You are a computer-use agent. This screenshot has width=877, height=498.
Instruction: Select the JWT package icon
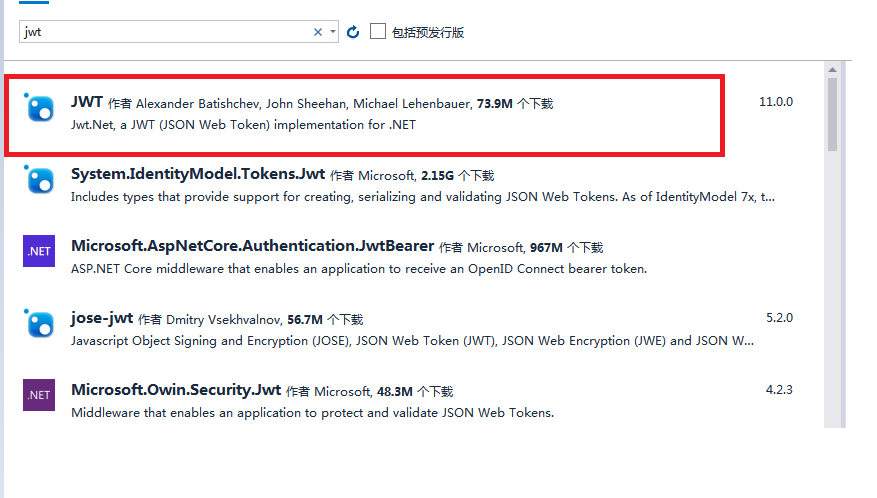39,107
